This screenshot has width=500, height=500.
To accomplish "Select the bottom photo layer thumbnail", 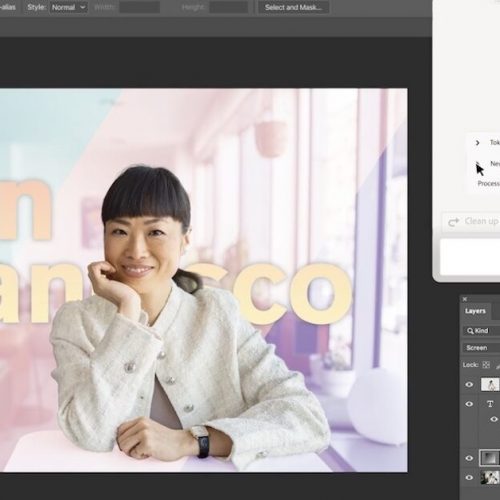I will (490, 477).
